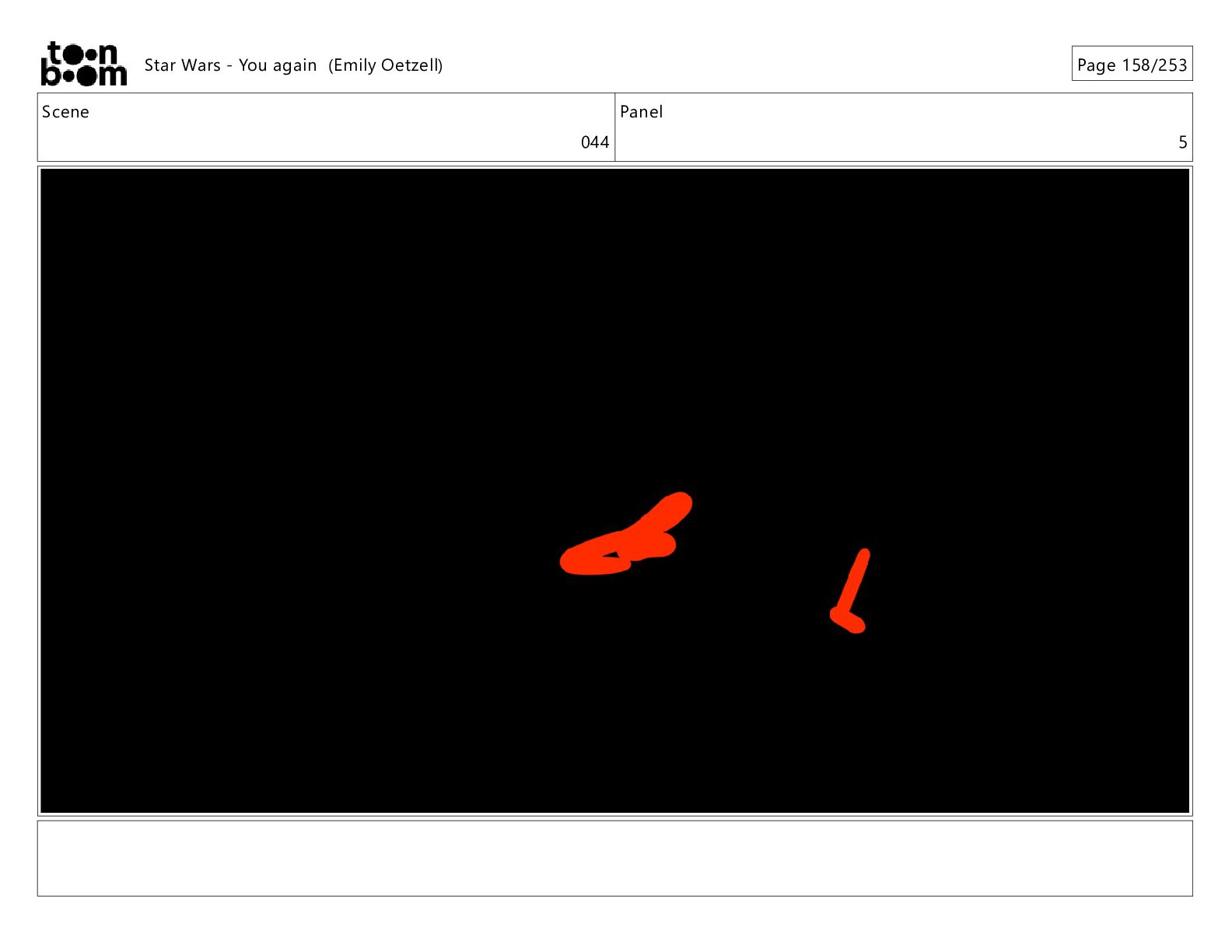Click the small red L-shaped stroke in the panel
This screenshot has width=1232, height=952.
pos(850,591)
